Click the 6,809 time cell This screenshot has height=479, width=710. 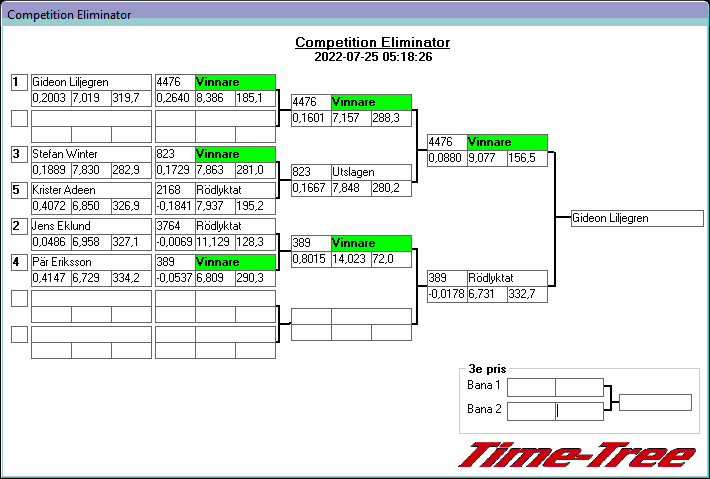coord(216,278)
